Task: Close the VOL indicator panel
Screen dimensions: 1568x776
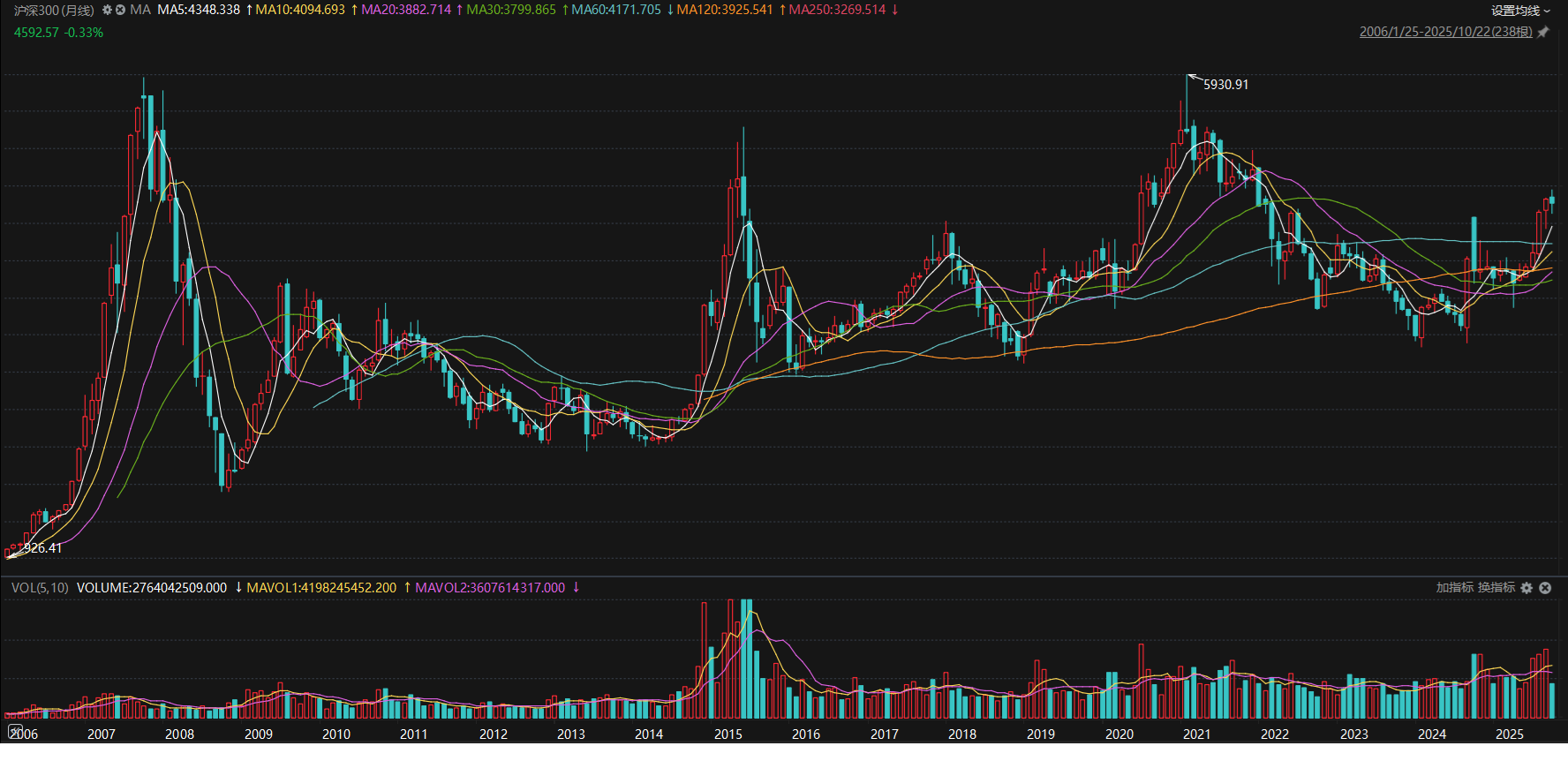Action: [x=1545, y=588]
